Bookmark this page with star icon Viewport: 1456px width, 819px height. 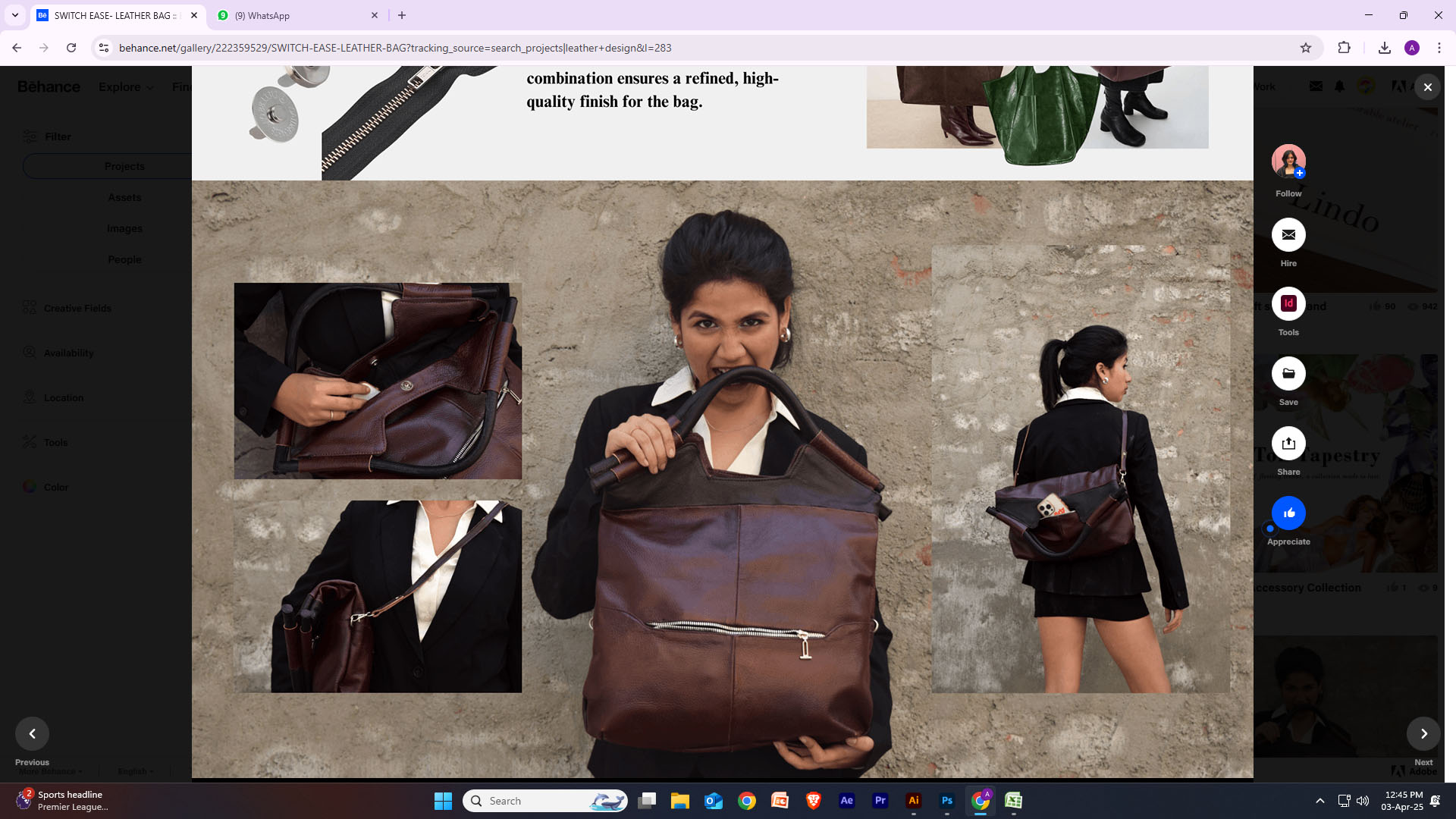tap(1306, 48)
